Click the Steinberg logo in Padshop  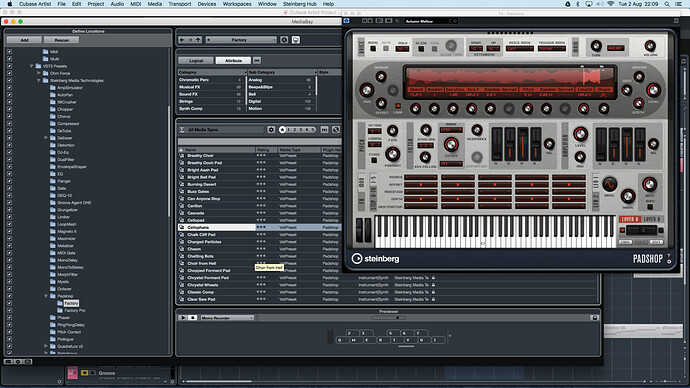(375, 259)
